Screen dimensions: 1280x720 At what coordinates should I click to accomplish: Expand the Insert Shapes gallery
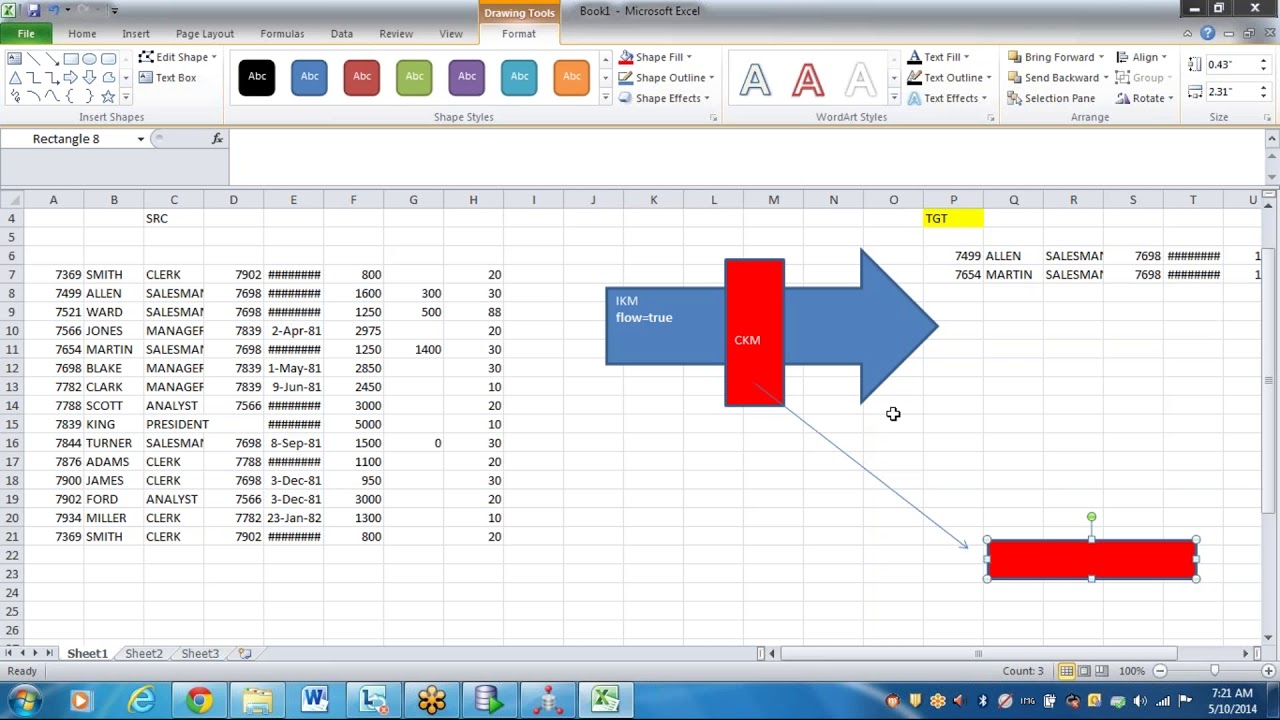pyautogui.click(x=125, y=97)
